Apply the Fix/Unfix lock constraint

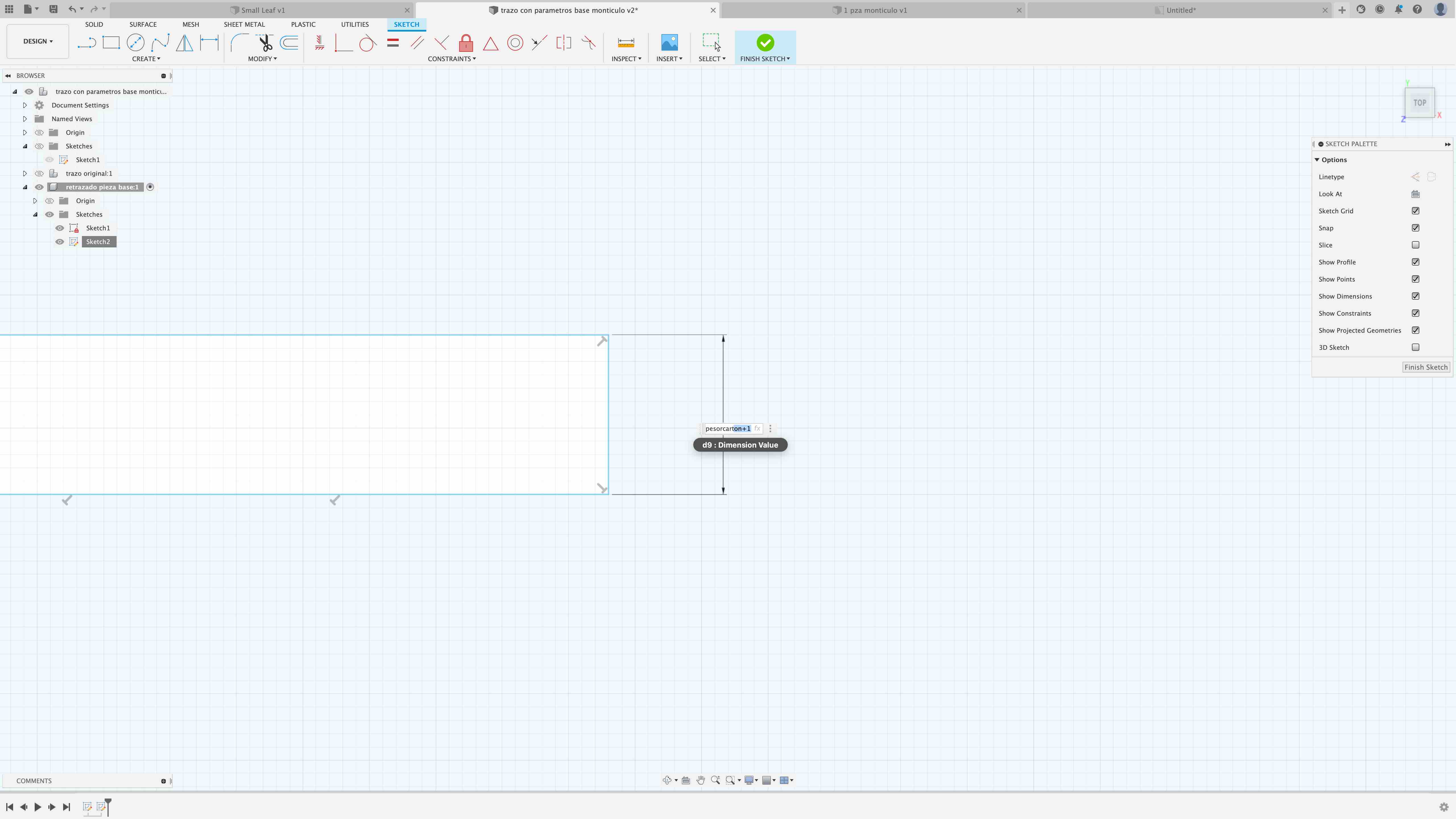466,43
